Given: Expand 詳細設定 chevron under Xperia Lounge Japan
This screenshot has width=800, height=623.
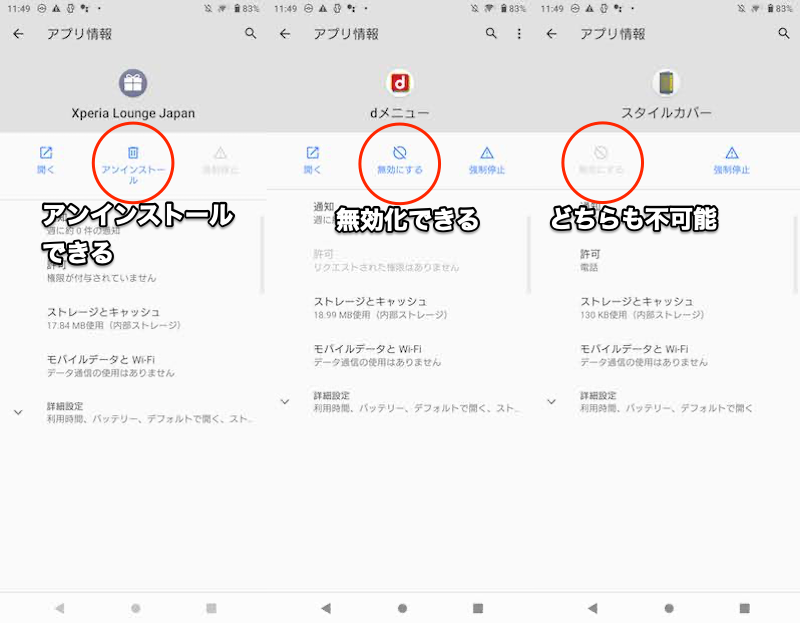Looking at the screenshot, I should coord(18,412).
